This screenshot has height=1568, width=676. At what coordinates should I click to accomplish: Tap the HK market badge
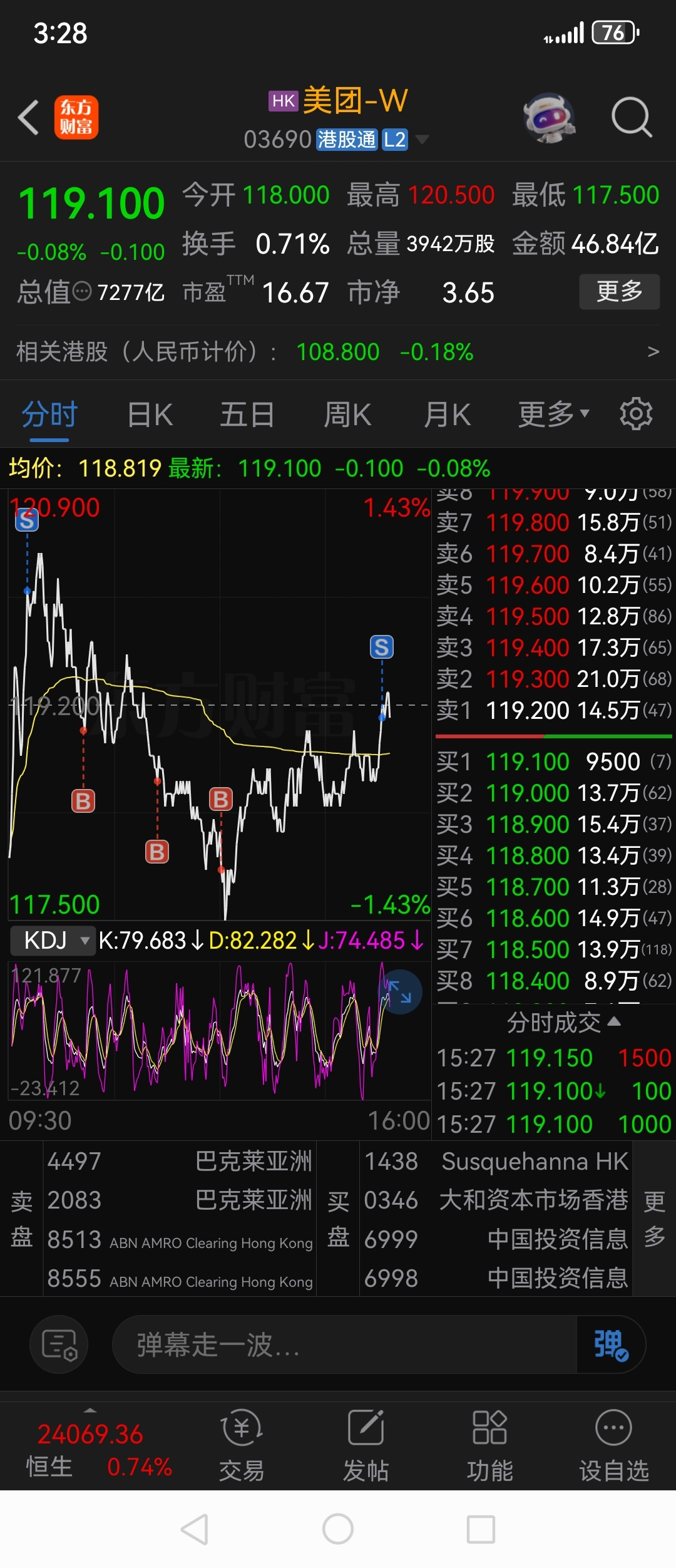(x=284, y=101)
